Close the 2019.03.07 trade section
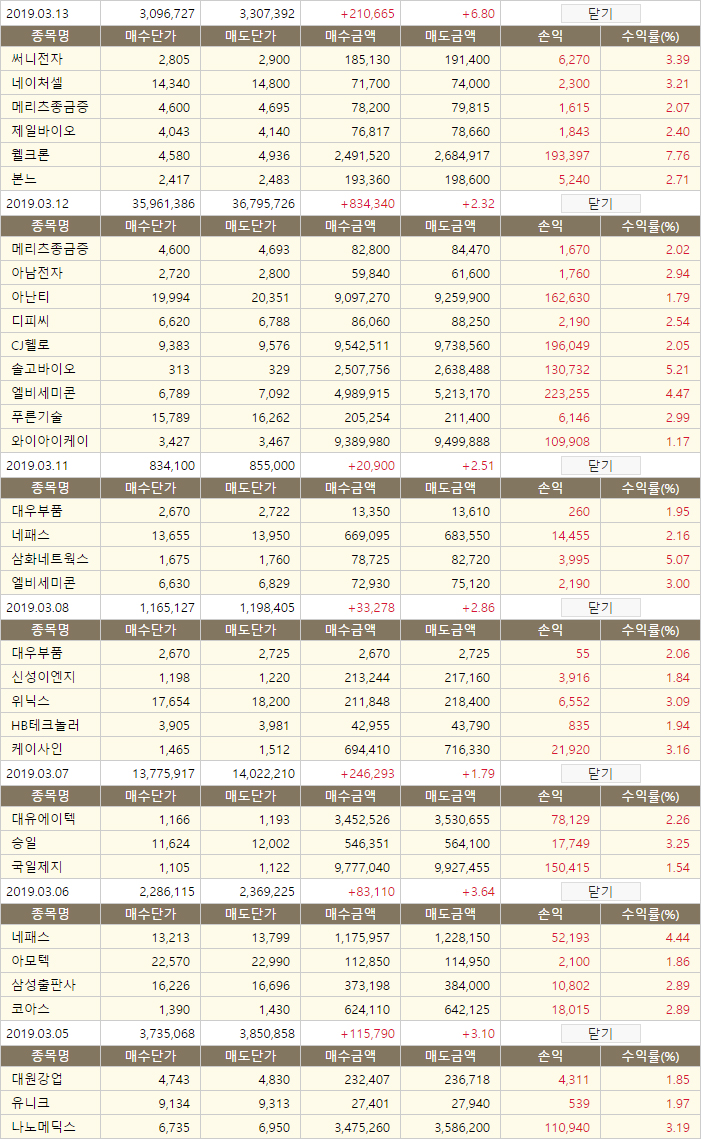 click(600, 774)
